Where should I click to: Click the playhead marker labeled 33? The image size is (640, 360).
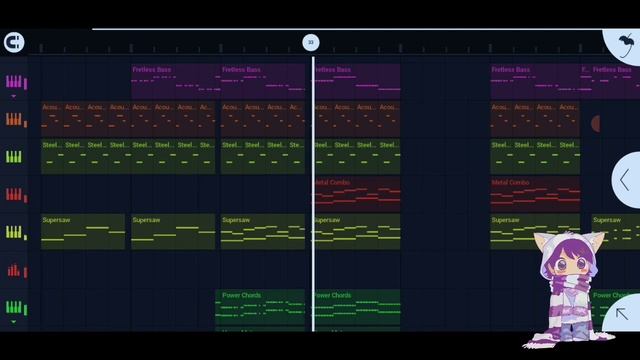click(x=311, y=42)
